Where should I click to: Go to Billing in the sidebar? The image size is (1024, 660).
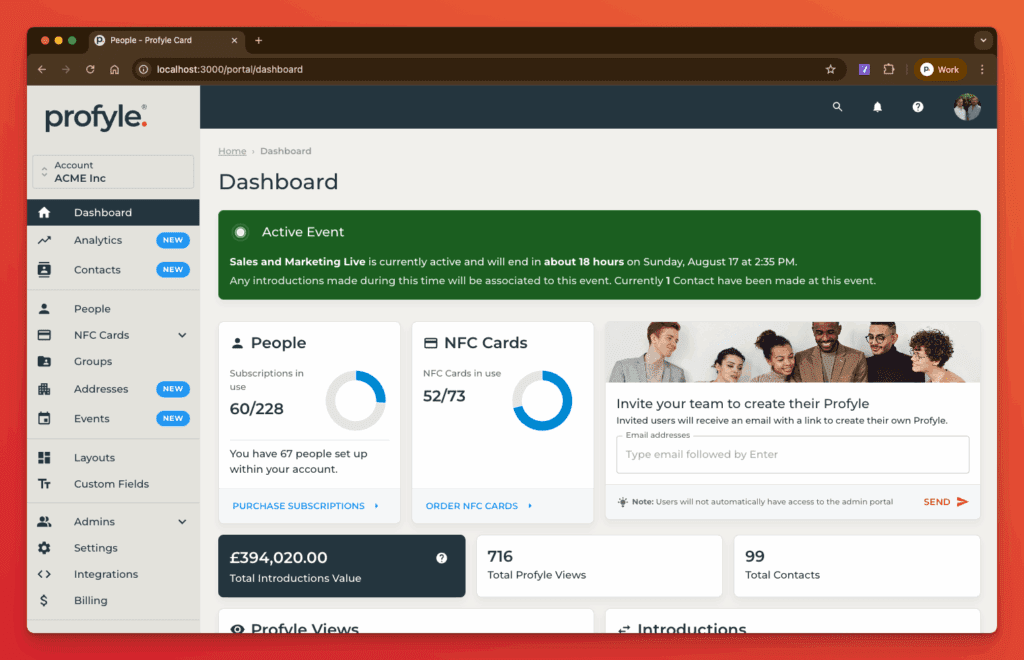[90, 601]
